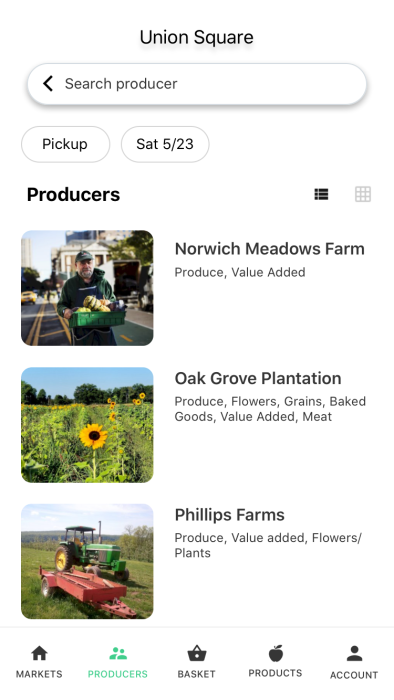The height and width of the screenshot is (700, 394).
Task: Select the Producers people icon
Action: point(118,654)
